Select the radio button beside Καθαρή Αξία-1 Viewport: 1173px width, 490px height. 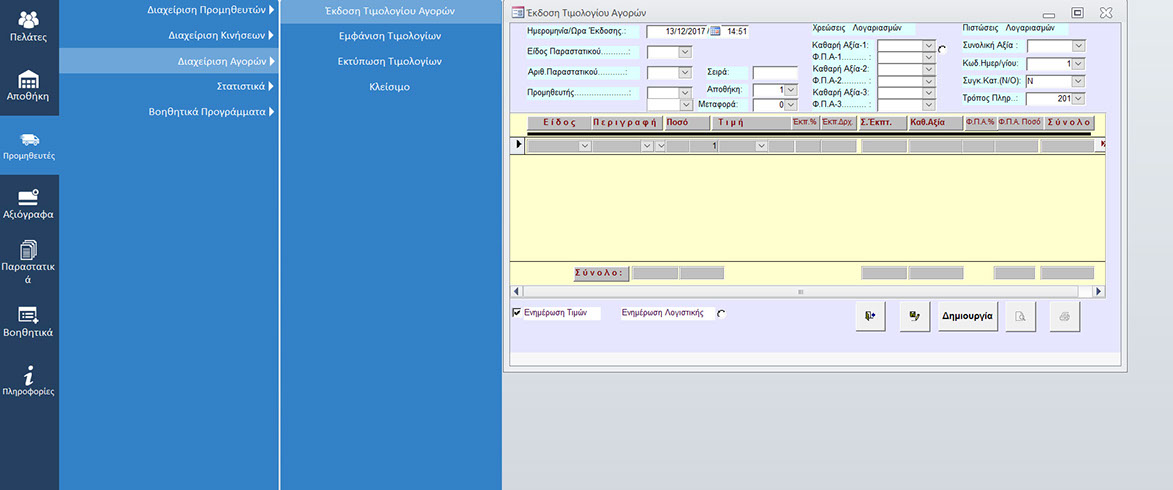coord(942,48)
